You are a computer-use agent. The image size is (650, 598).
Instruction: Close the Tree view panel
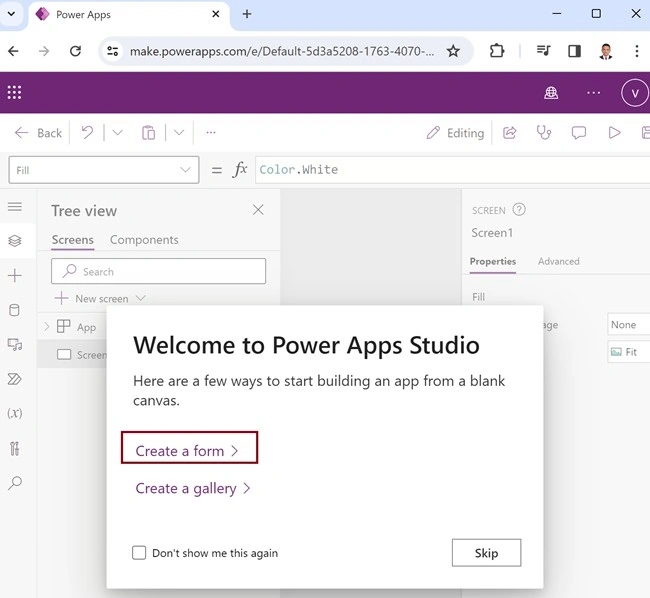coord(258,210)
